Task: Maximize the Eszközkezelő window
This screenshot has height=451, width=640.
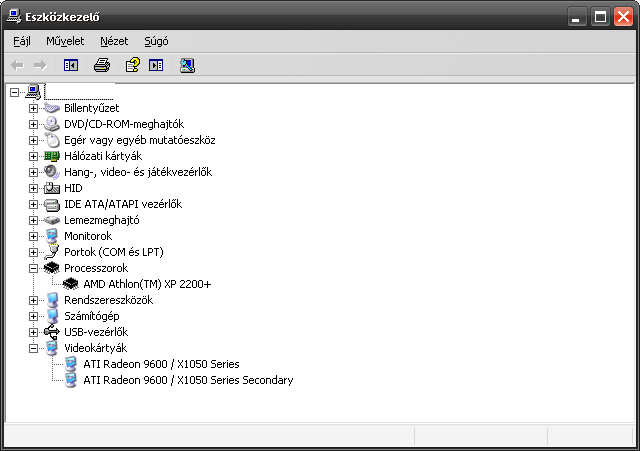Action: click(x=600, y=17)
